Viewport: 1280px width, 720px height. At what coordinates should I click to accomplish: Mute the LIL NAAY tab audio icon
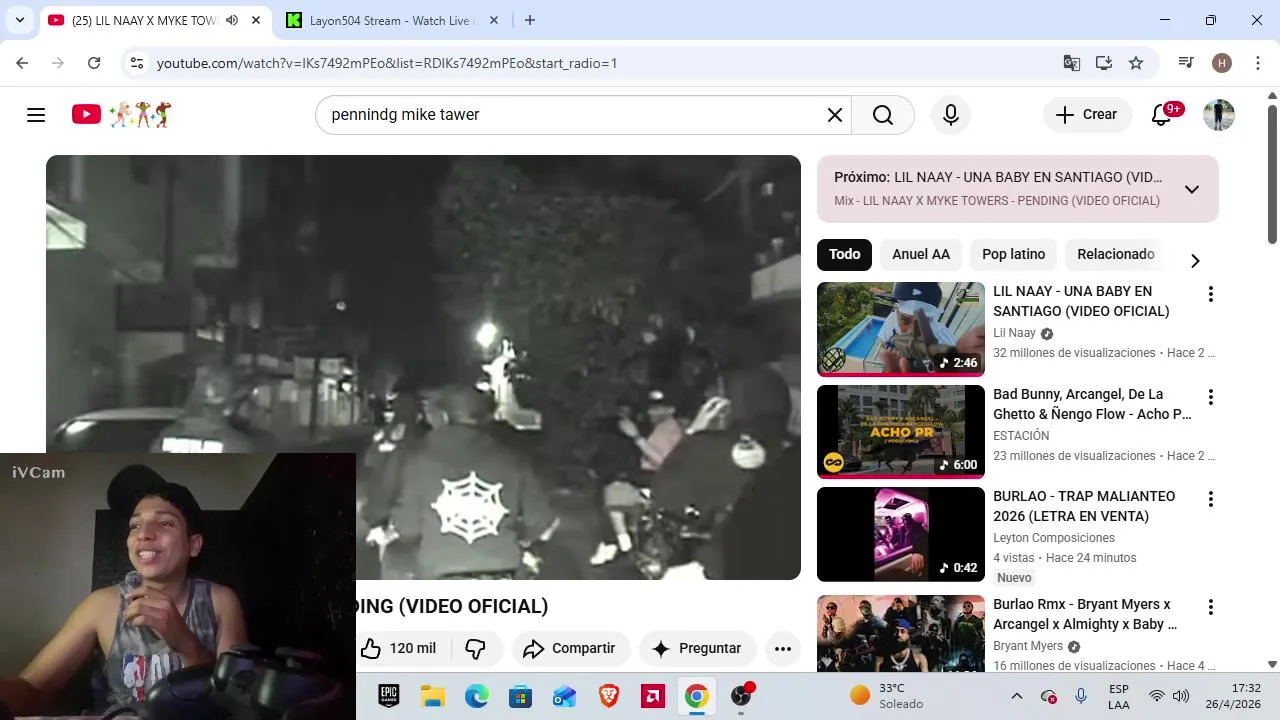[x=232, y=20]
